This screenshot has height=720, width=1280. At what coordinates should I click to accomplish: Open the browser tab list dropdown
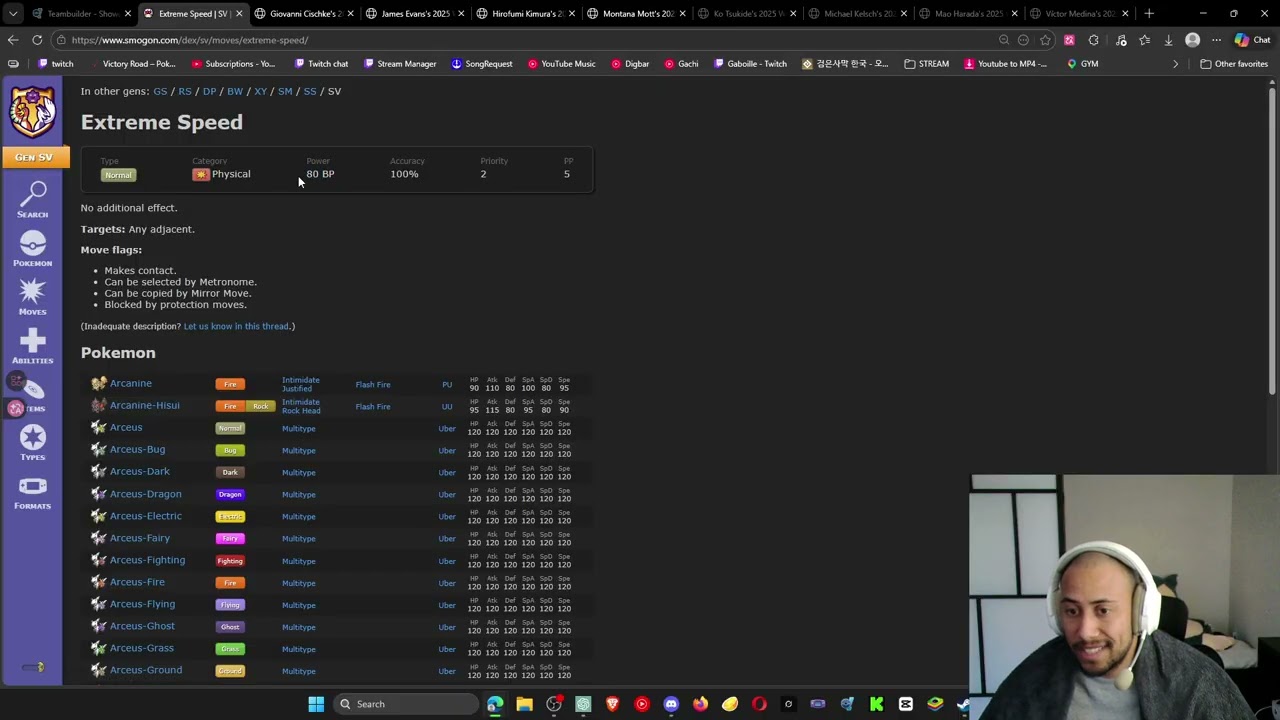(x=13, y=14)
